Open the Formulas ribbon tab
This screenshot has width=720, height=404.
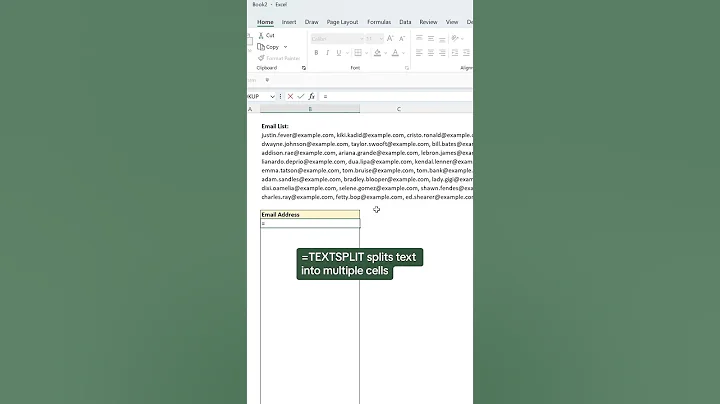pos(379,22)
